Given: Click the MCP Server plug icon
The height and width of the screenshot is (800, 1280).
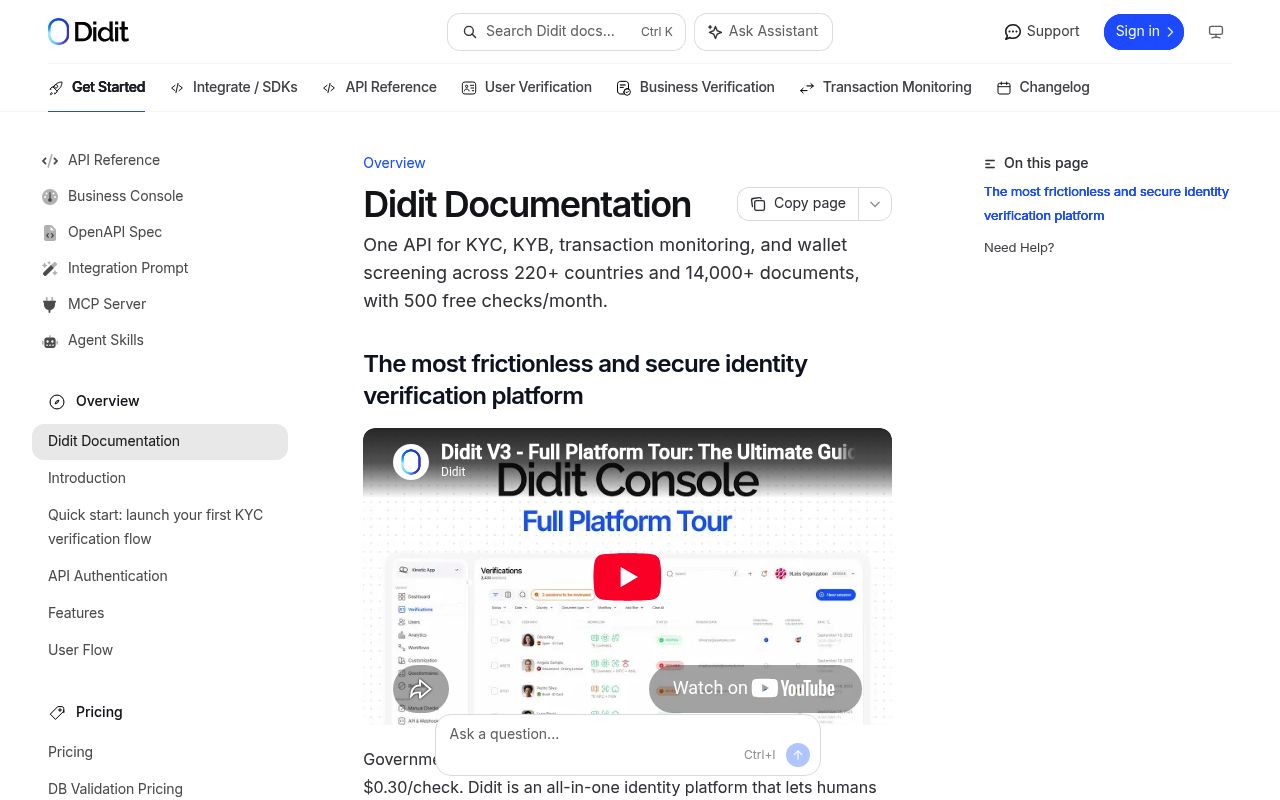Looking at the screenshot, I should point(50,305).
